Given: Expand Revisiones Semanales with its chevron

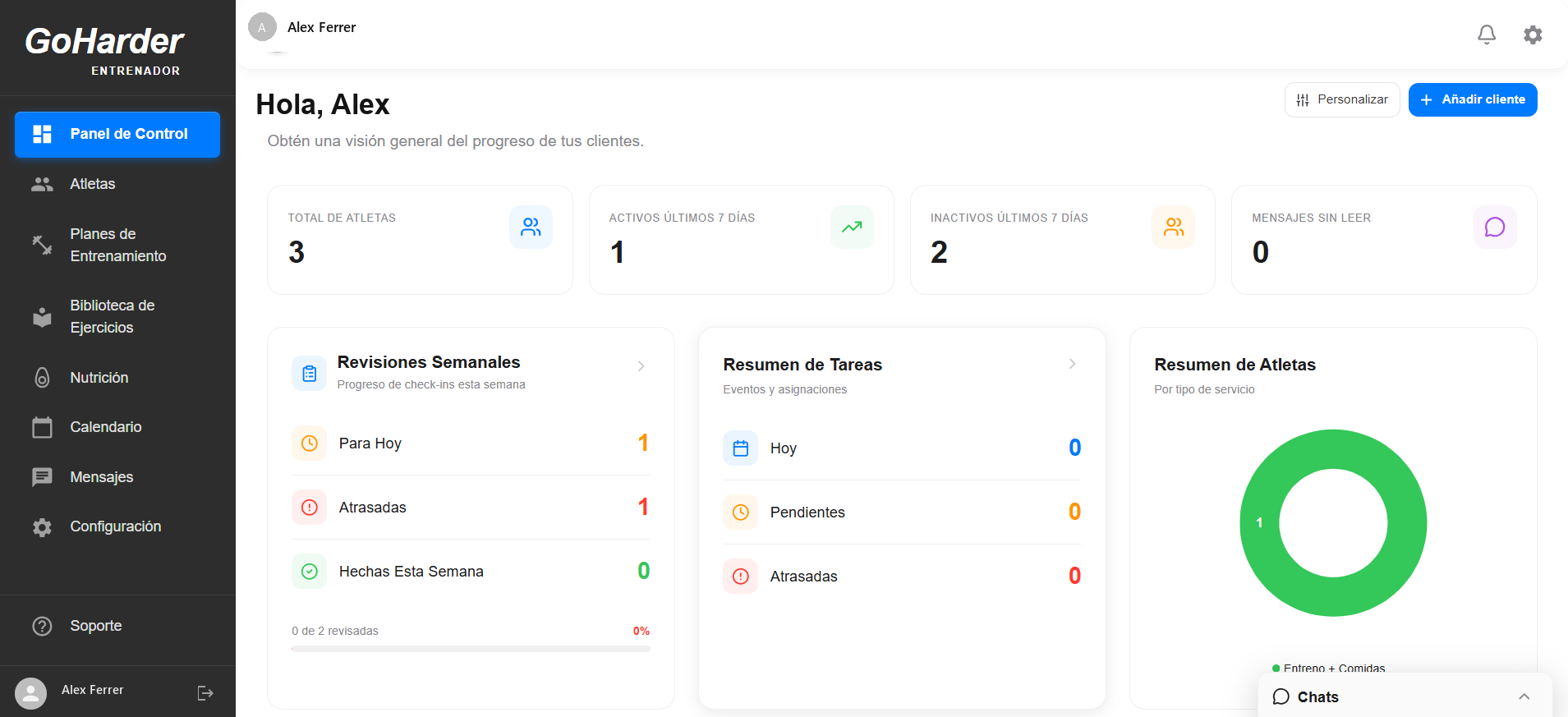Looking at the screenshot, I should pyautogui.click(x=641, y=366).
